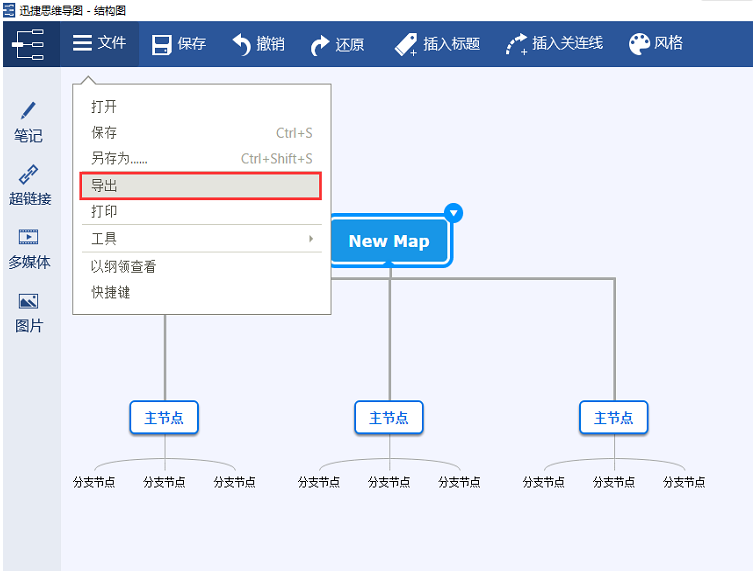Click the 还原 toolbar label text
This screenshot has height=573, width=754.
(350, 45)
